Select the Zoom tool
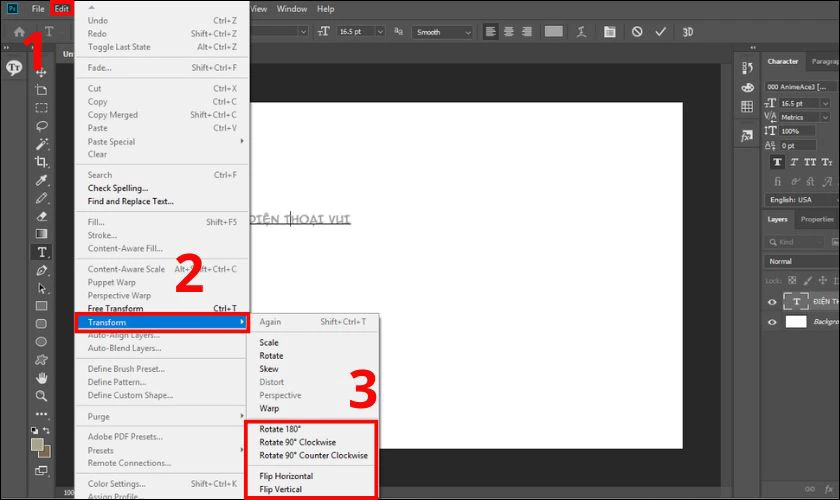 point(41,396)
